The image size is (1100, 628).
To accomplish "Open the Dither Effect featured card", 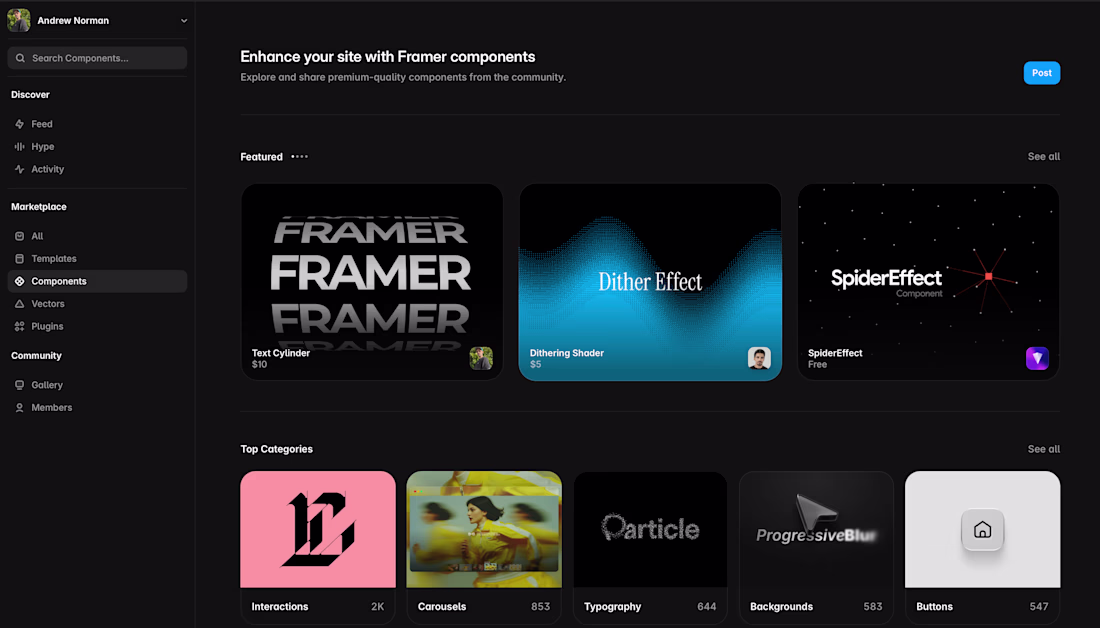I will coord(650,282).
